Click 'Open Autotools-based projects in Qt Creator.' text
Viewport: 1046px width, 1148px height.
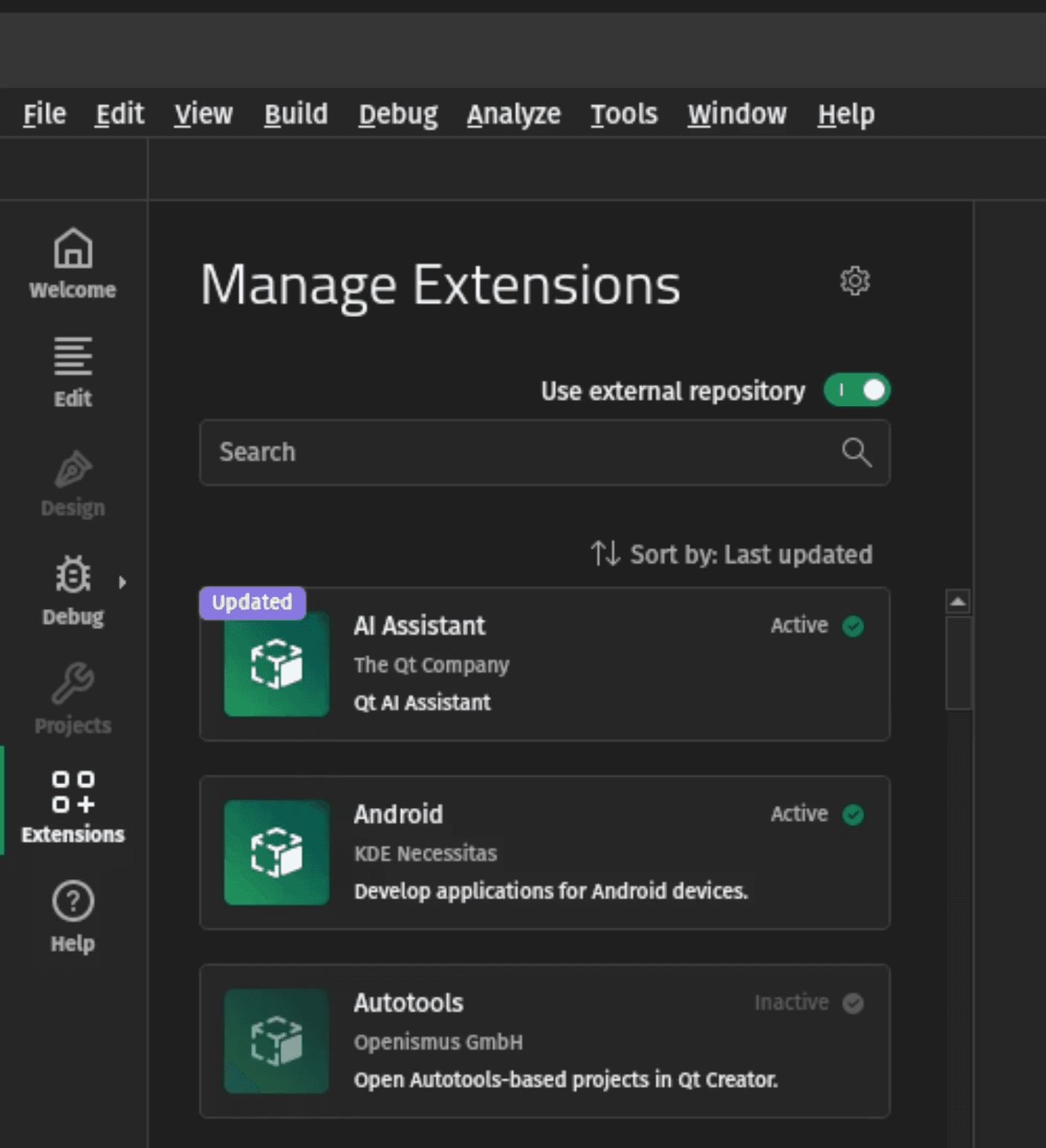click(566, 1080)
